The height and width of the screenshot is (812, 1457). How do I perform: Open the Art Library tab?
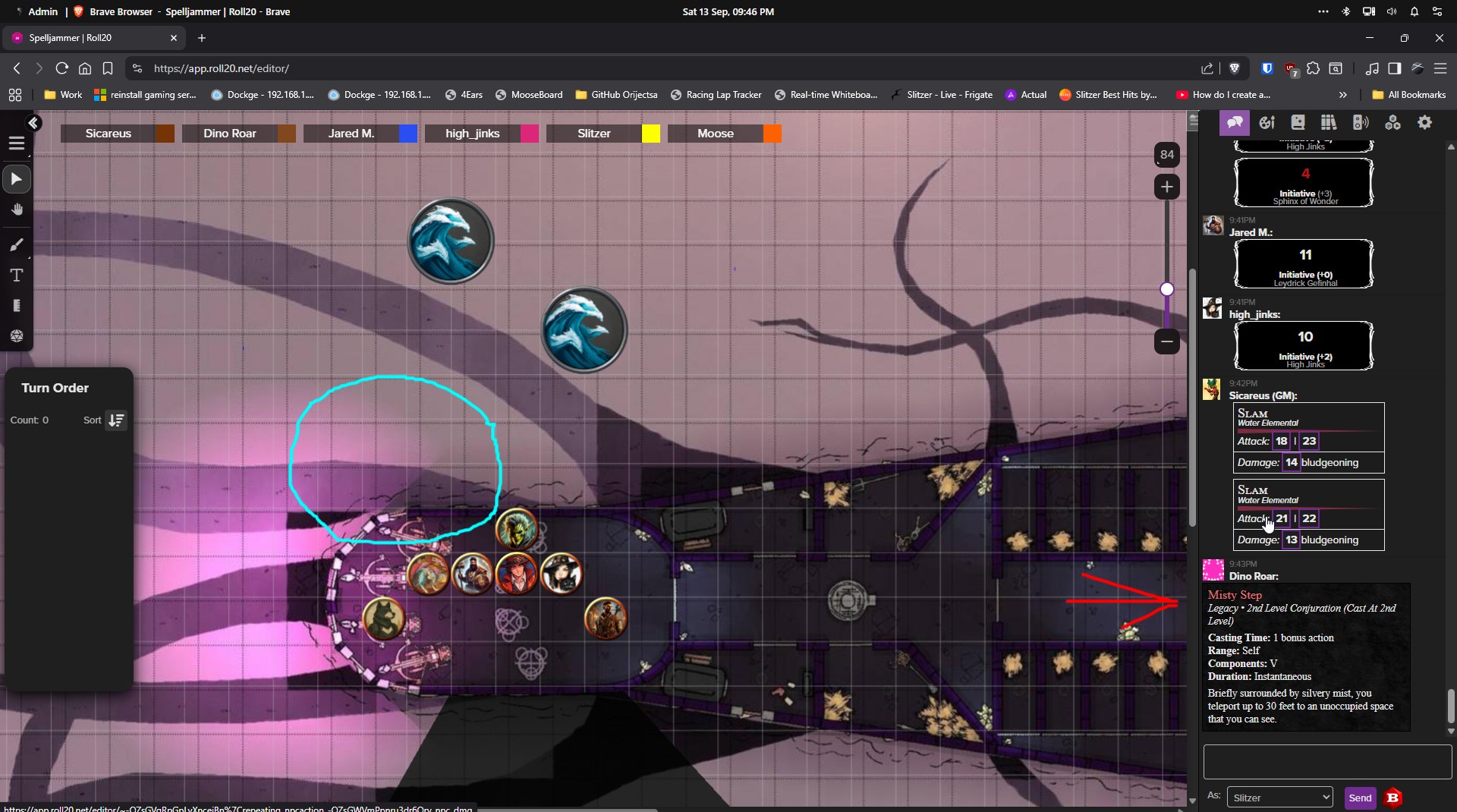pos(1267,122)
